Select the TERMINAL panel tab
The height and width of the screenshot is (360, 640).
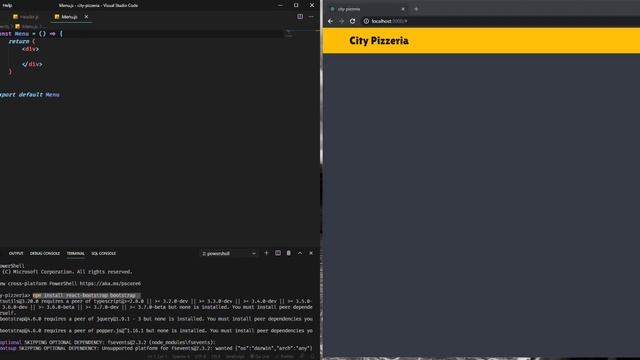[76, 253]
